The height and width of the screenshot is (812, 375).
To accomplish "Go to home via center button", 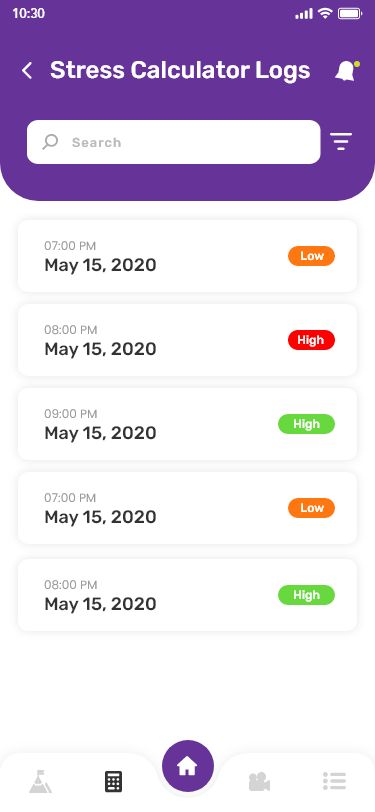I will point(188,766).
